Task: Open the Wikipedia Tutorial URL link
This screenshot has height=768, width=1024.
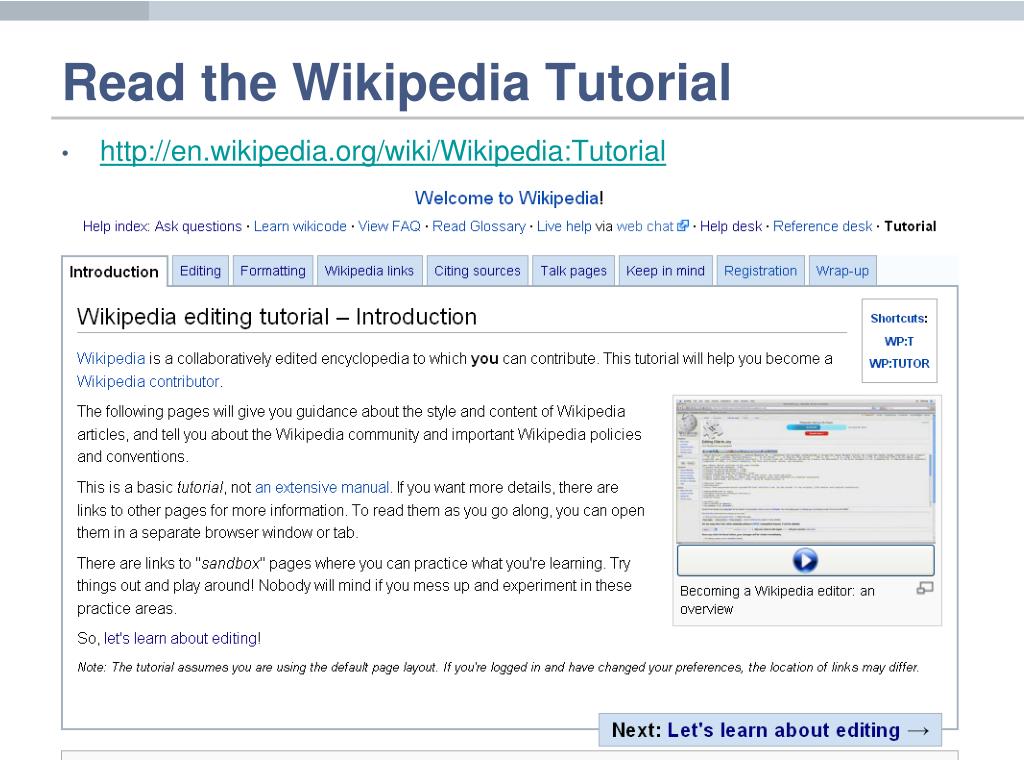Action: (x=383, y=152)
